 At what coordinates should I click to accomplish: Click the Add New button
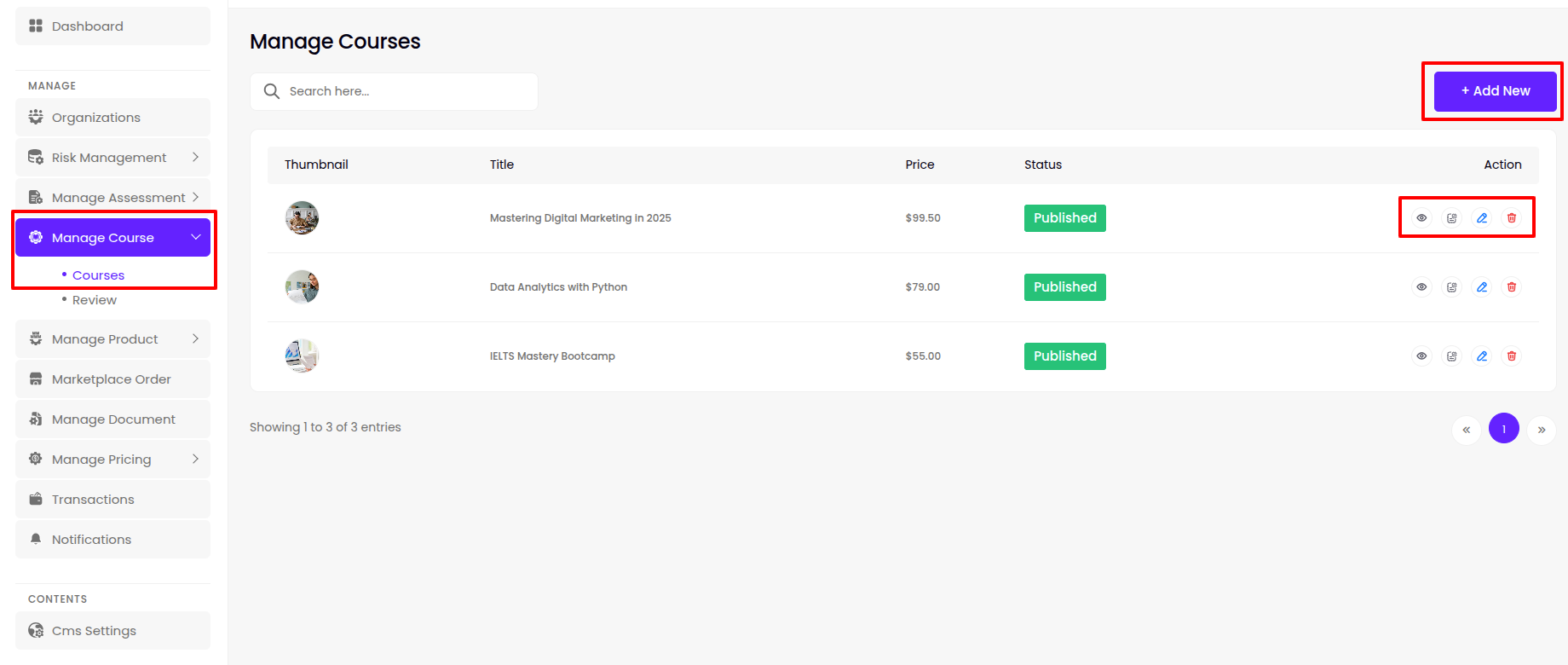1495,91
